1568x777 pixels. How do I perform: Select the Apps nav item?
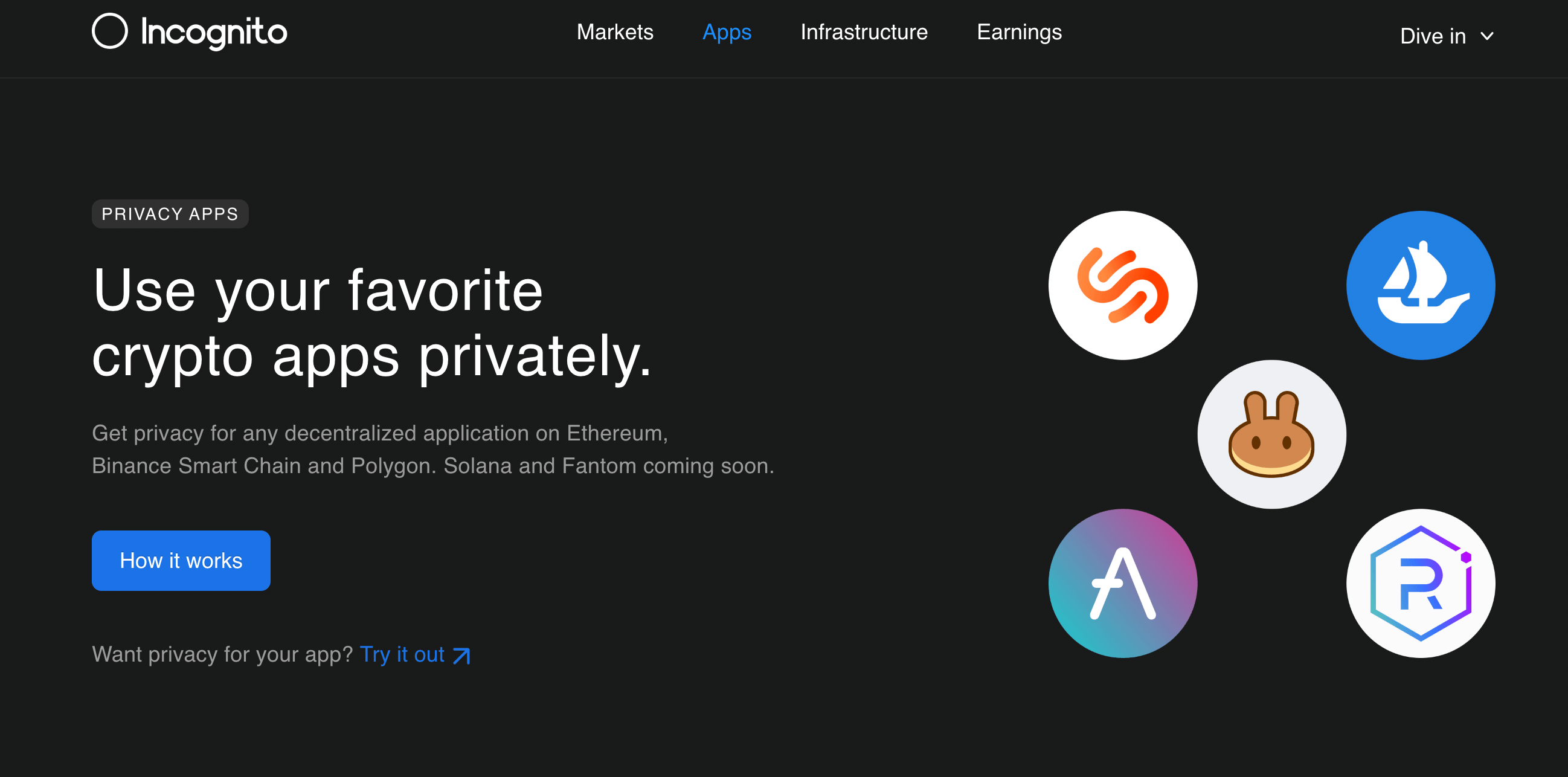(727, 32)
